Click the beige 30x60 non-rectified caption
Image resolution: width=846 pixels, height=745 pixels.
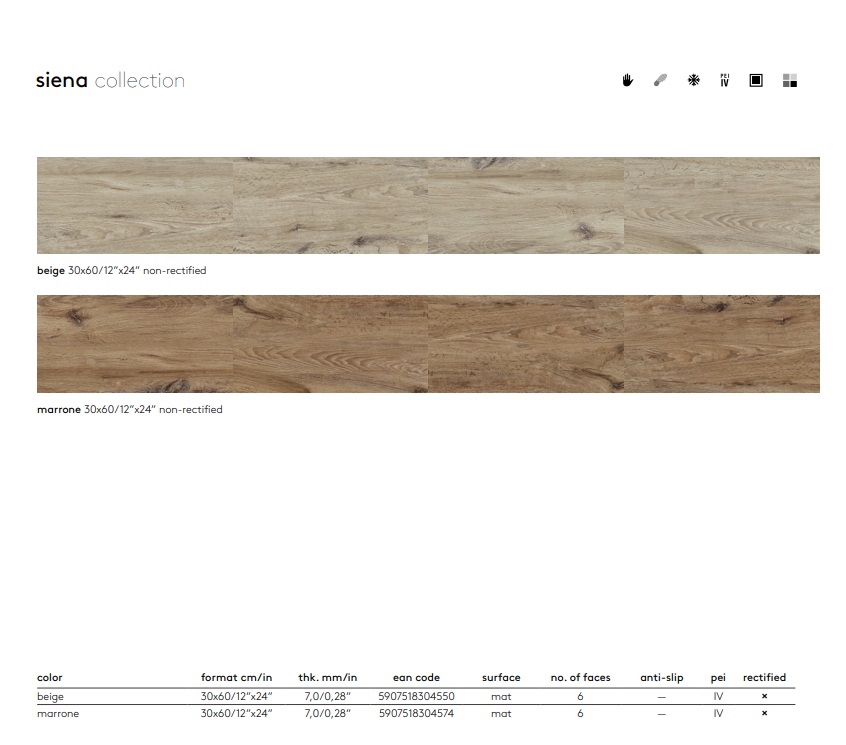[x=121, y=271]
